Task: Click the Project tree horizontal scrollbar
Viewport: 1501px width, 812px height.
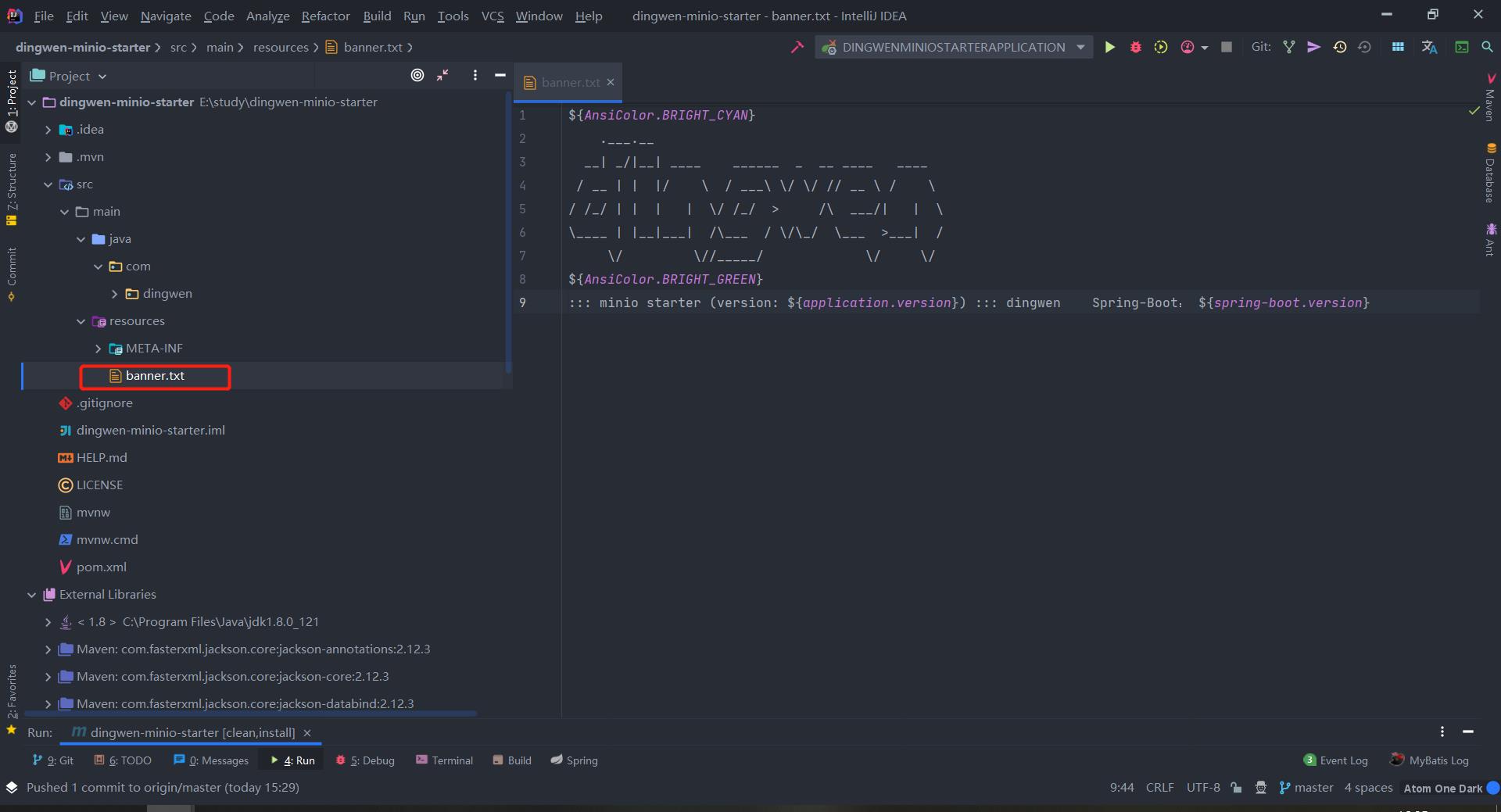Action: tap(250, 714)
